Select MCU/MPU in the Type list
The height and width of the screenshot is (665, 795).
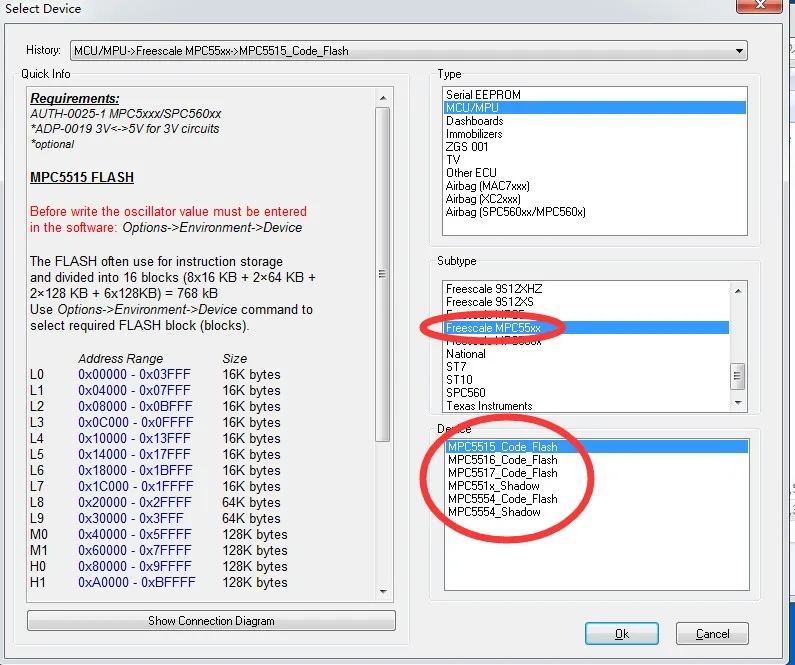point(594,107)
